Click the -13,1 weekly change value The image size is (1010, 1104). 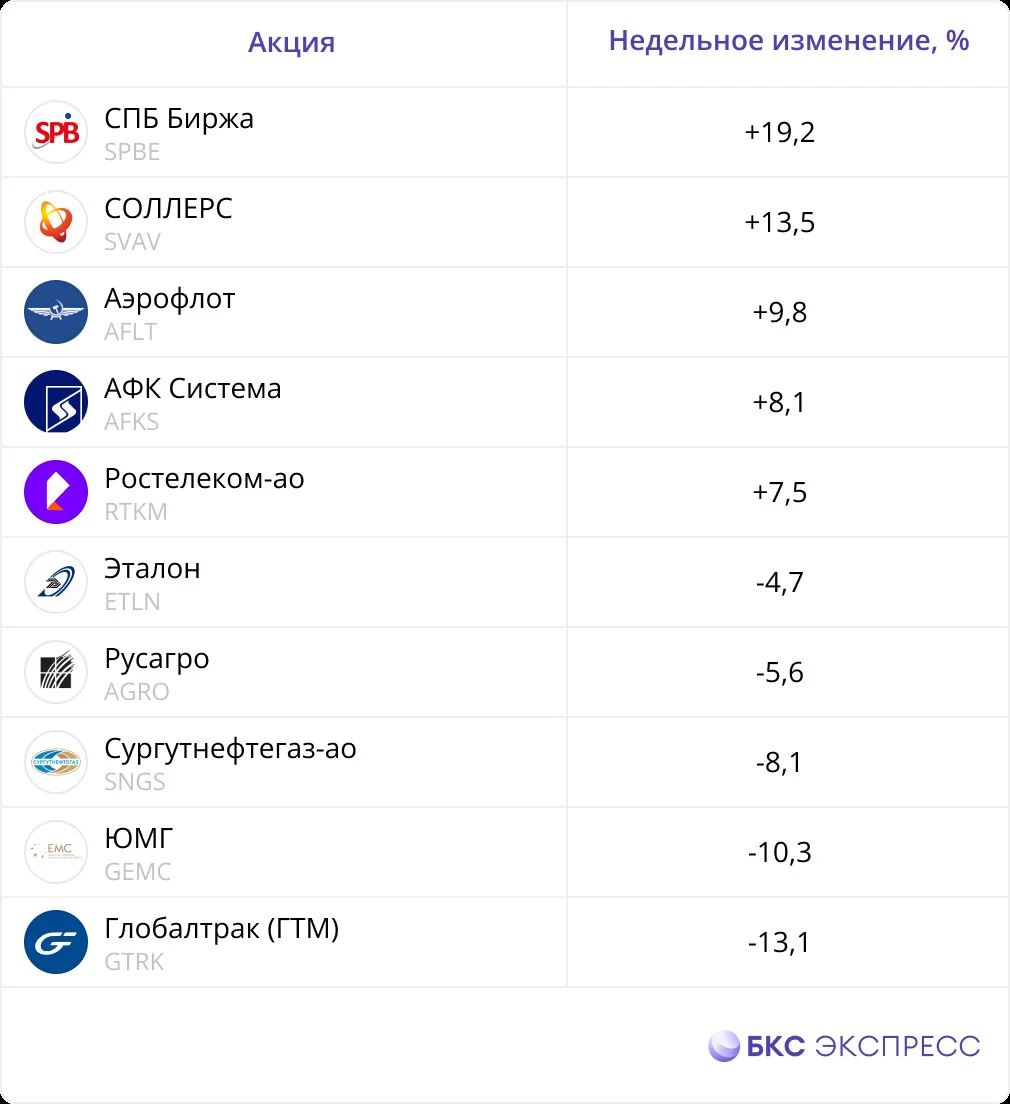coord(780,943)
